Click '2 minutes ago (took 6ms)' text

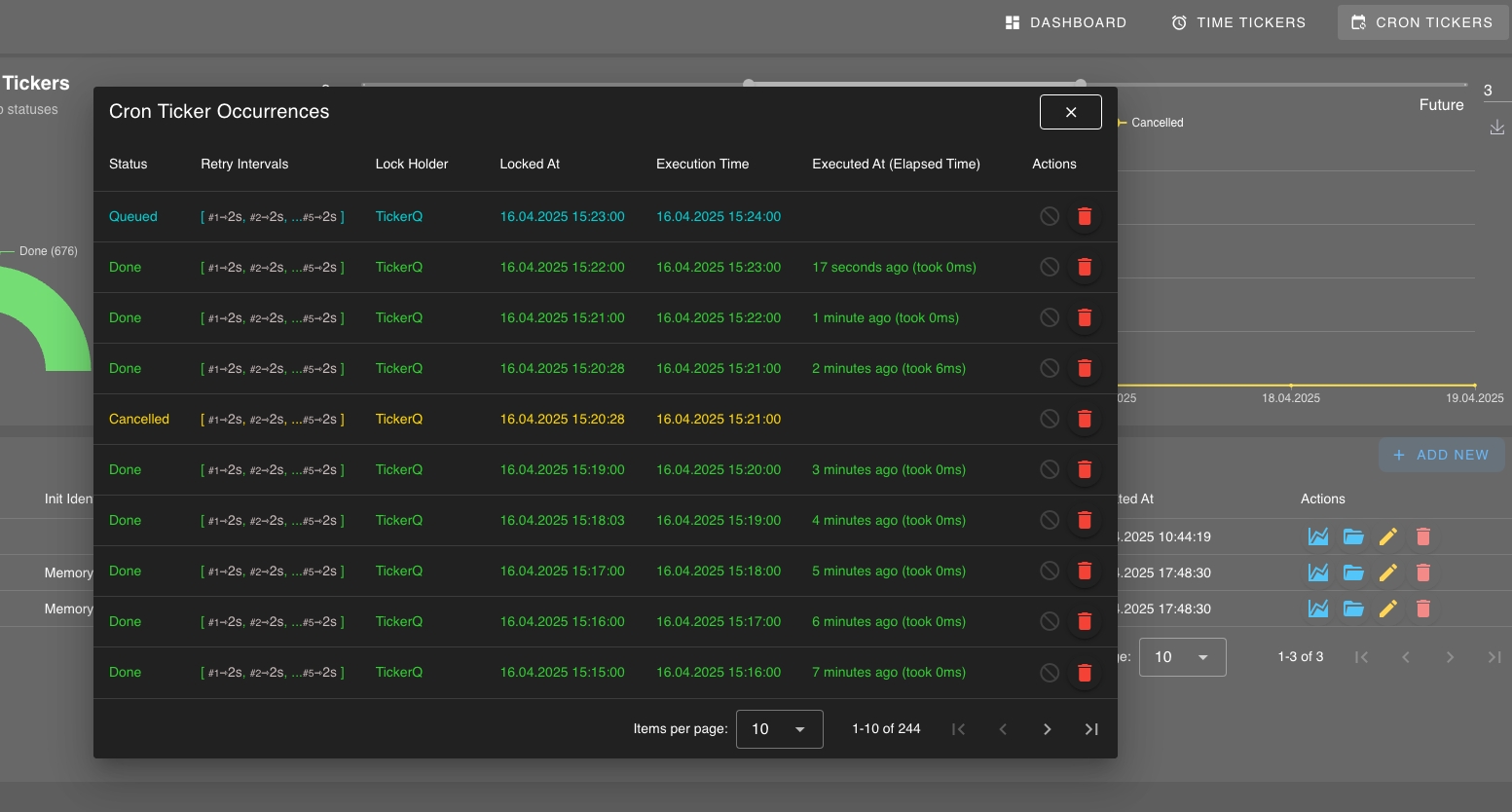click(x=889, y=368)
